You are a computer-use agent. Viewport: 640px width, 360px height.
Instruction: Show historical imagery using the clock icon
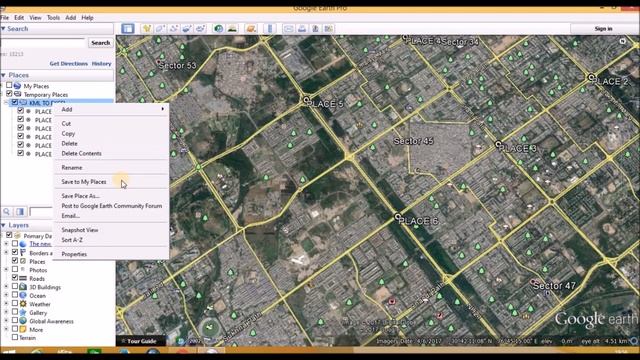[219, 29]
